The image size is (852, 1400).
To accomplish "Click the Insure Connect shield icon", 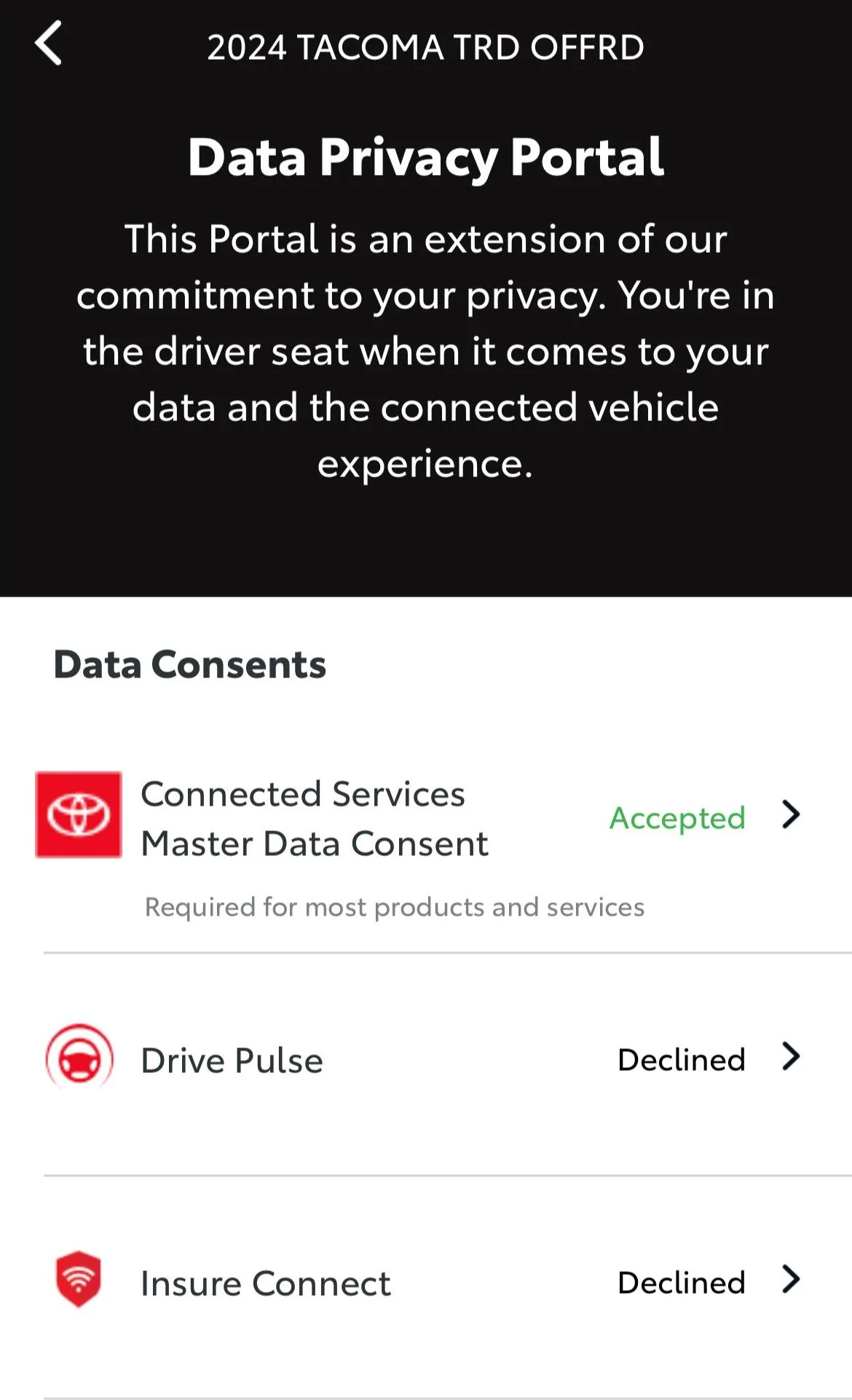I will click(79, 1279).
